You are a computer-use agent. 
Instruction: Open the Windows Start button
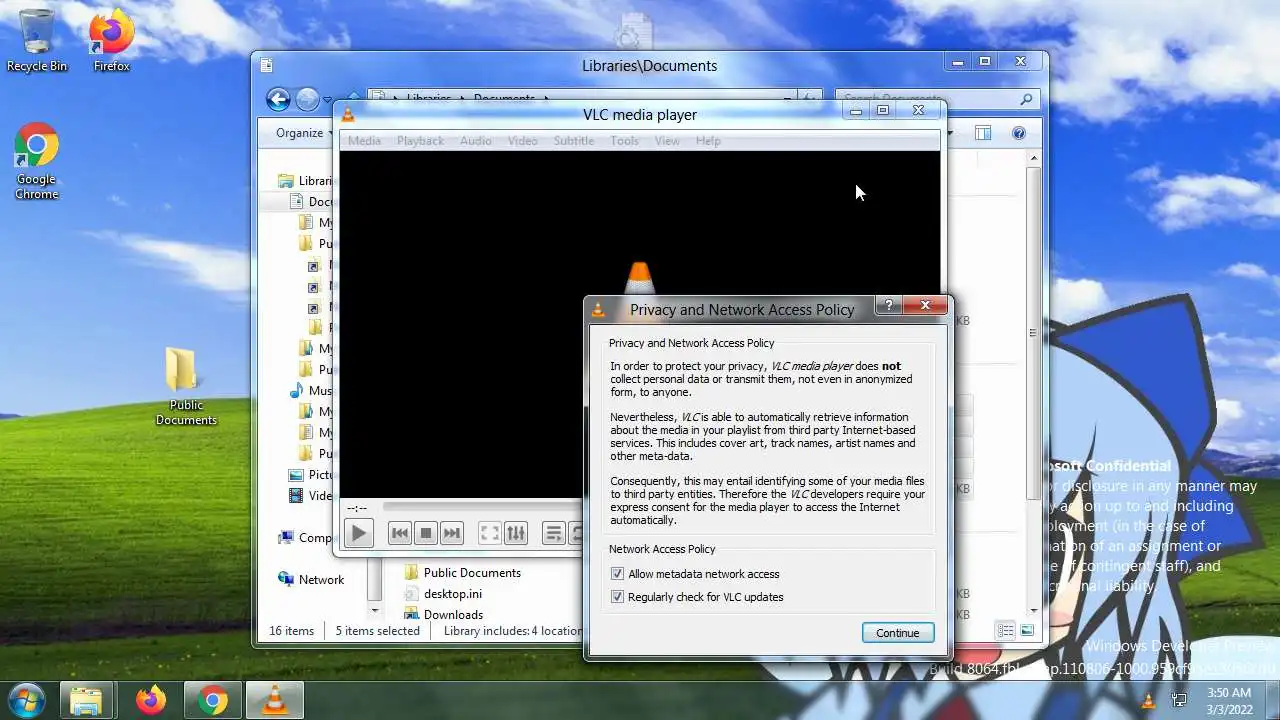point(26,700)
